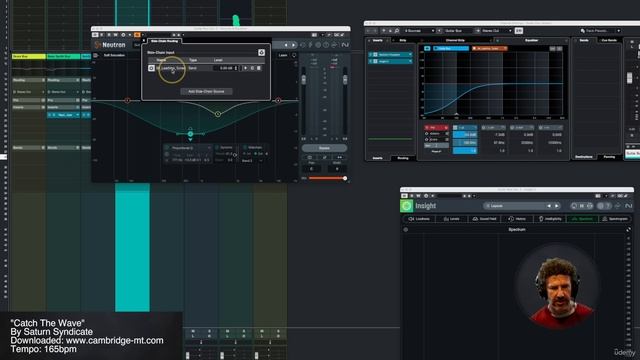
Task: Open Neutron help question-mark icon
Action: click(326, 45)
